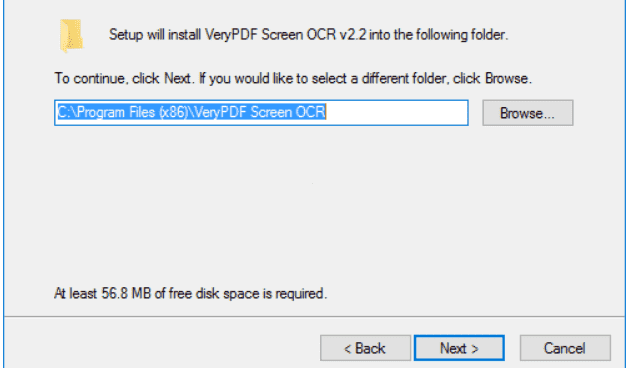Cancel the VeryPDF Screen OCR setup

[565, 348]
